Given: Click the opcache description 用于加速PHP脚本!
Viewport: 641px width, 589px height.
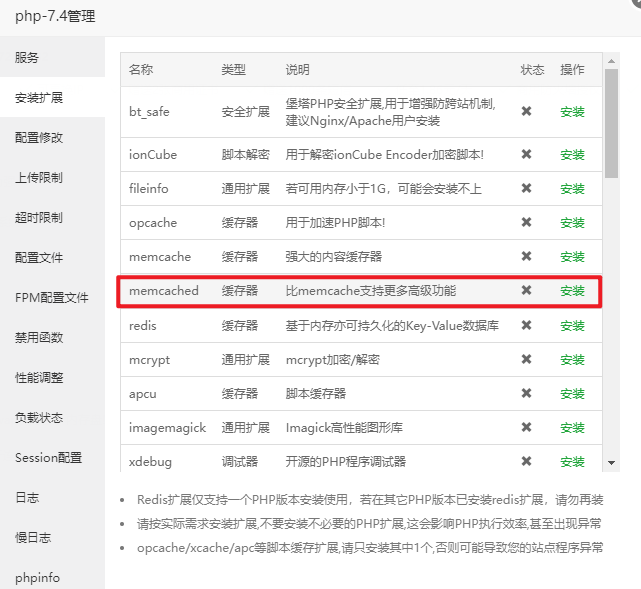Looking at the screenshot, I should tap(335, 222).
